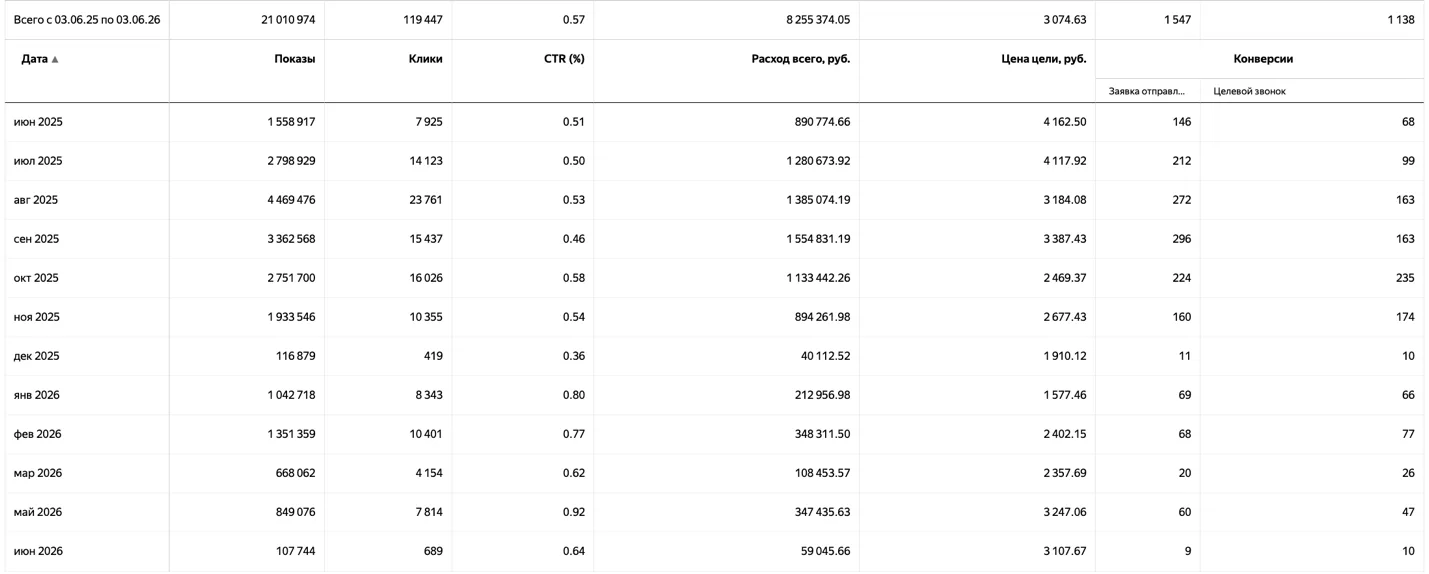
Task: Select the авг 2025 row date
Action: 36,200
